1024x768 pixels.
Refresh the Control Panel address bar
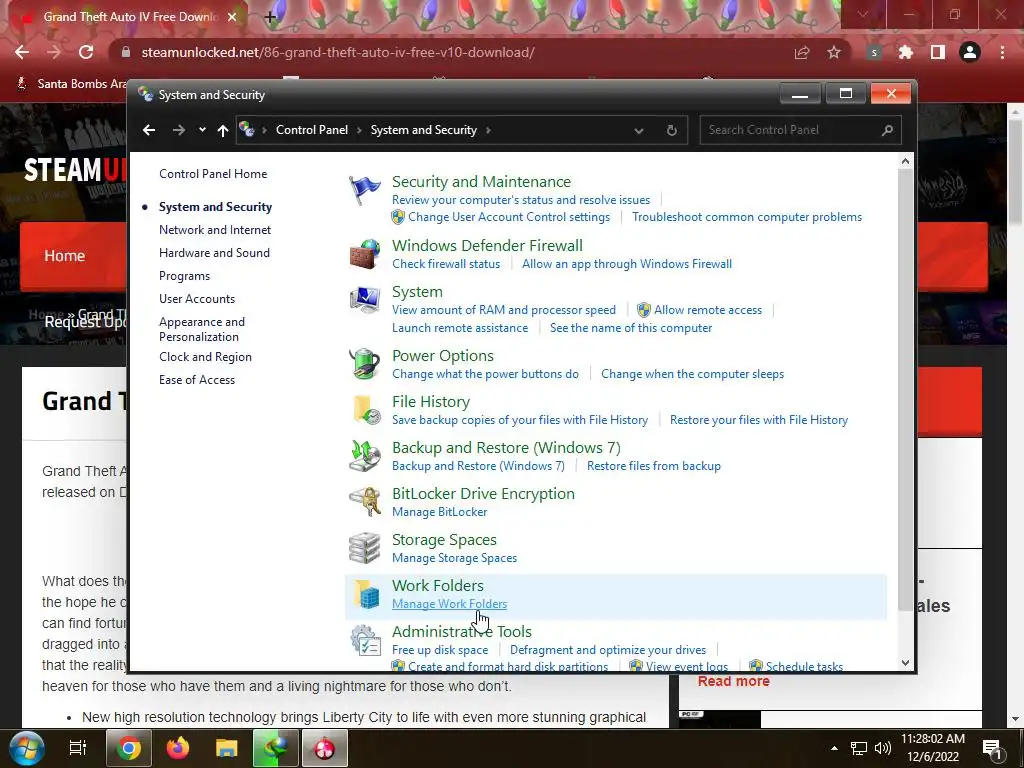[671, 130]
